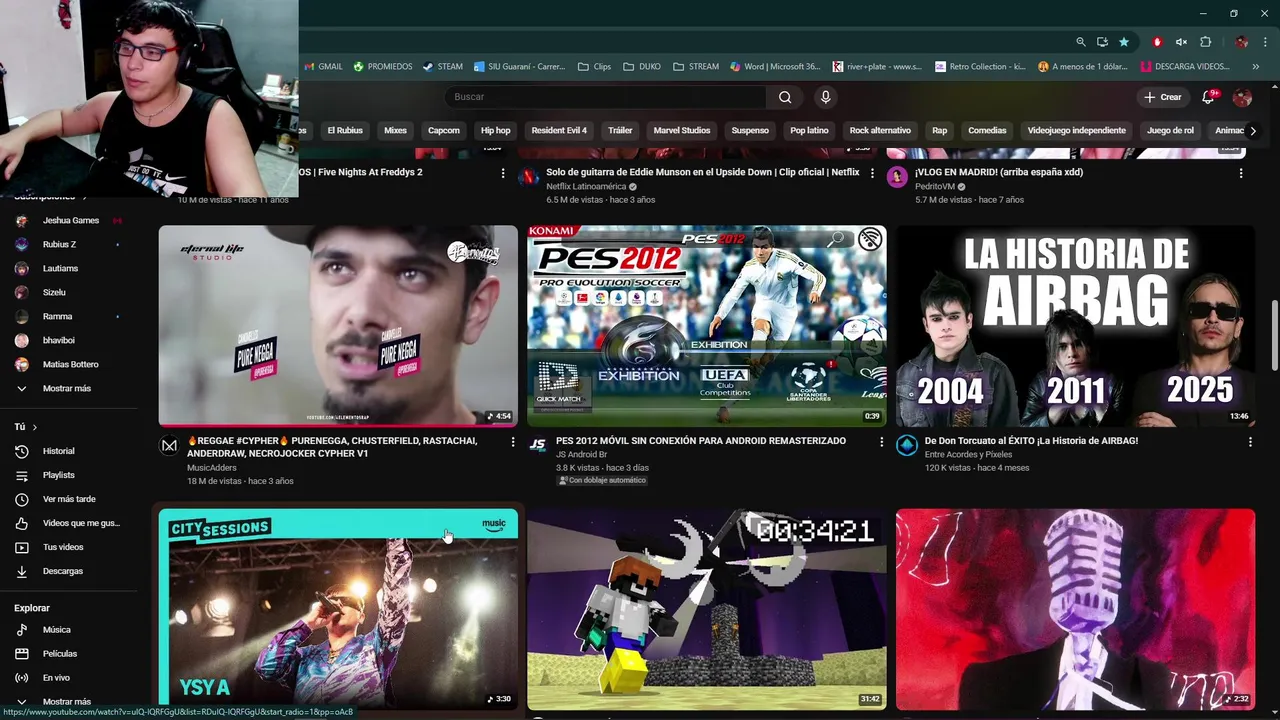Click the Crear button
Viewport: 1280px width, 720px height.
1163,97
